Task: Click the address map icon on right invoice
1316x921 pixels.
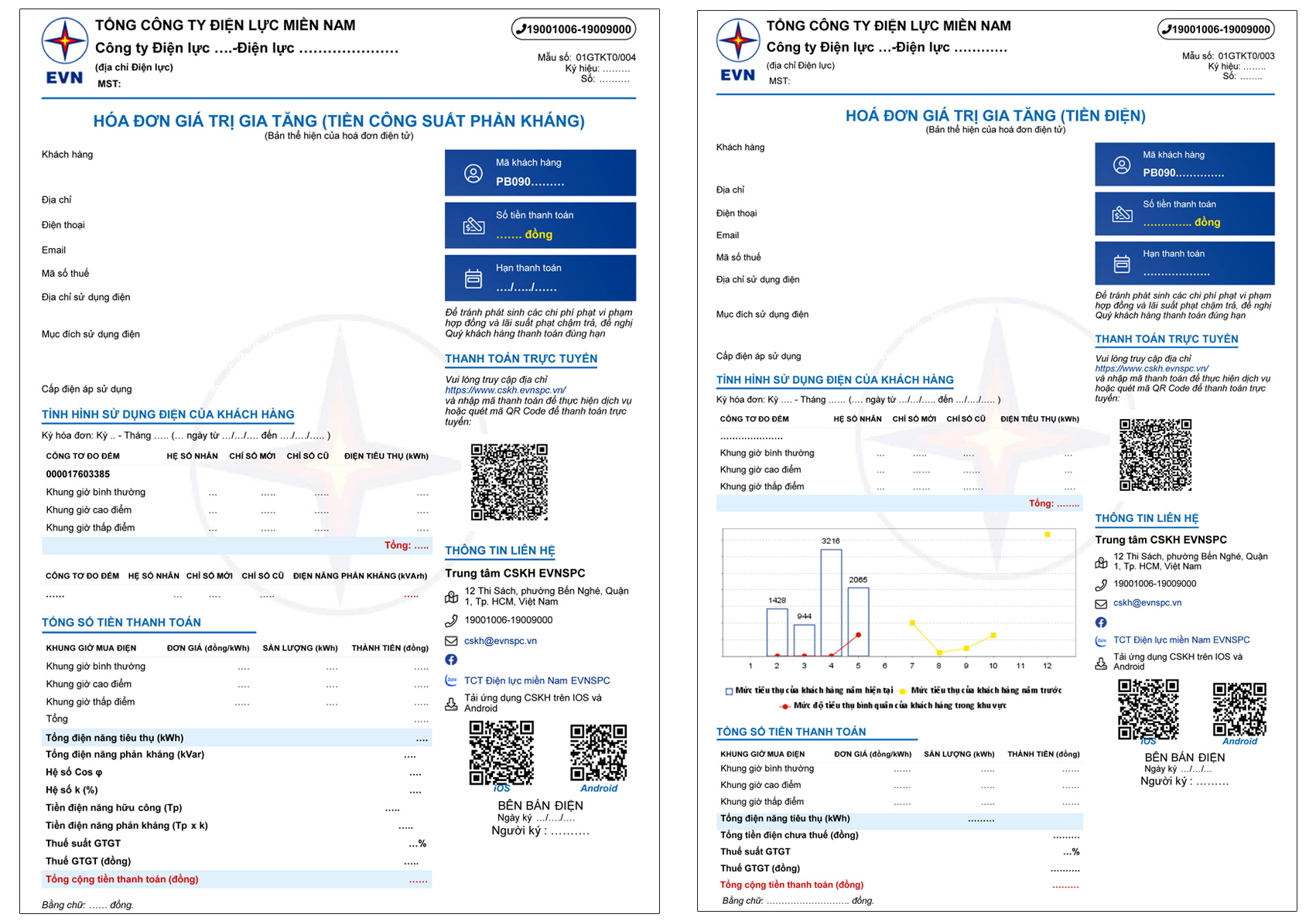Action: coord(1101,562)
